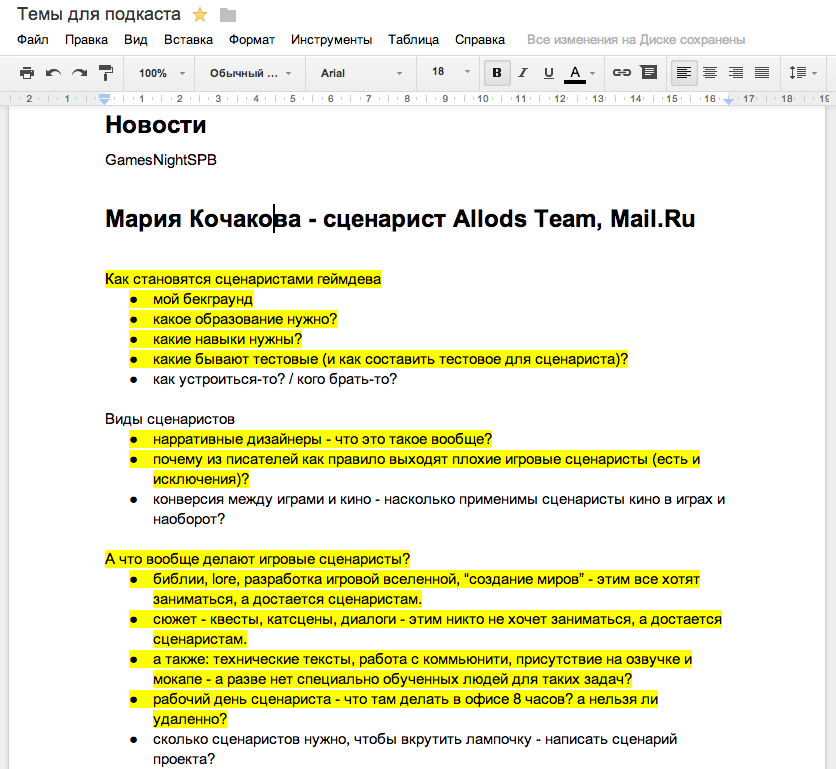Click the right indent marker on ruler
This screenshot has height=769, width=836.
click(x=728, y=101)
